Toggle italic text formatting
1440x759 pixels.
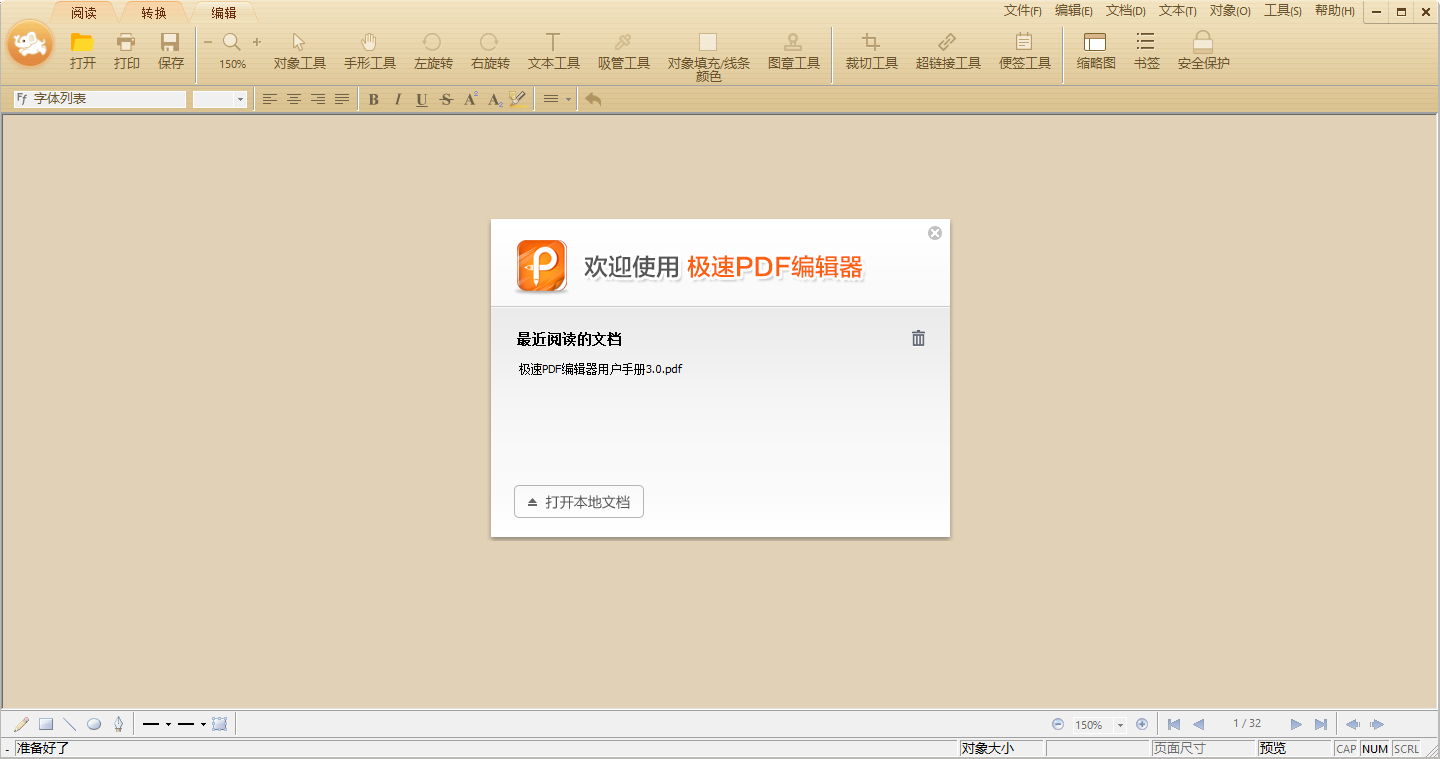click(397, 99)
